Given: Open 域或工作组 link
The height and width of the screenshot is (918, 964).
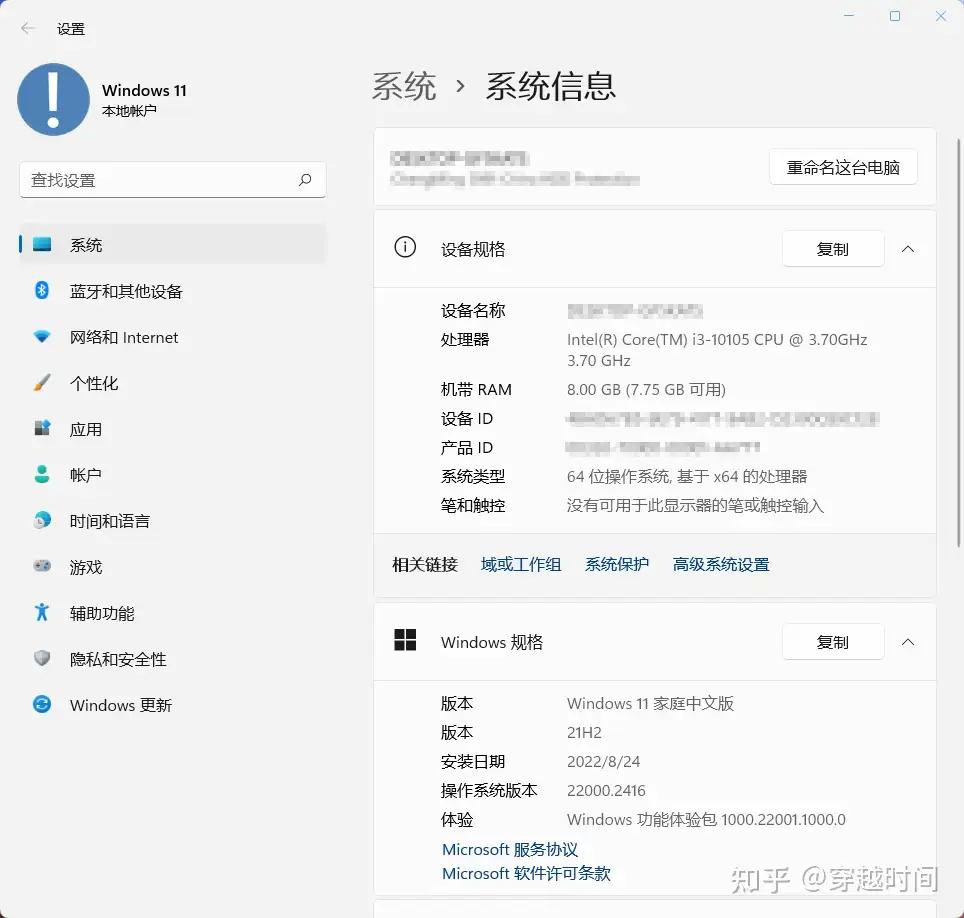Looking at the screenshot, I should point(521,564).
